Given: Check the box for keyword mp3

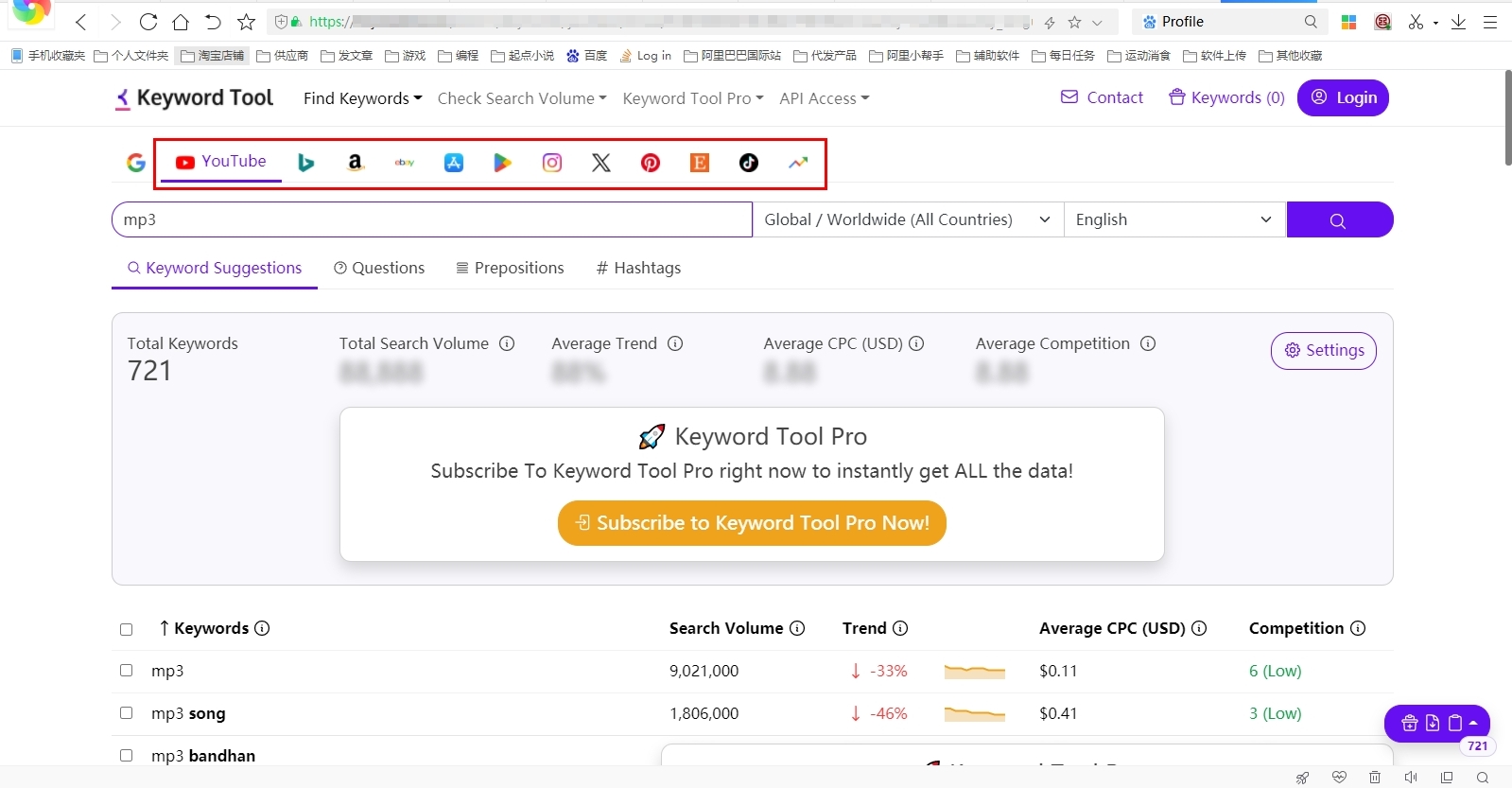Looking at the screenshot, I should (x=126, y=670).
